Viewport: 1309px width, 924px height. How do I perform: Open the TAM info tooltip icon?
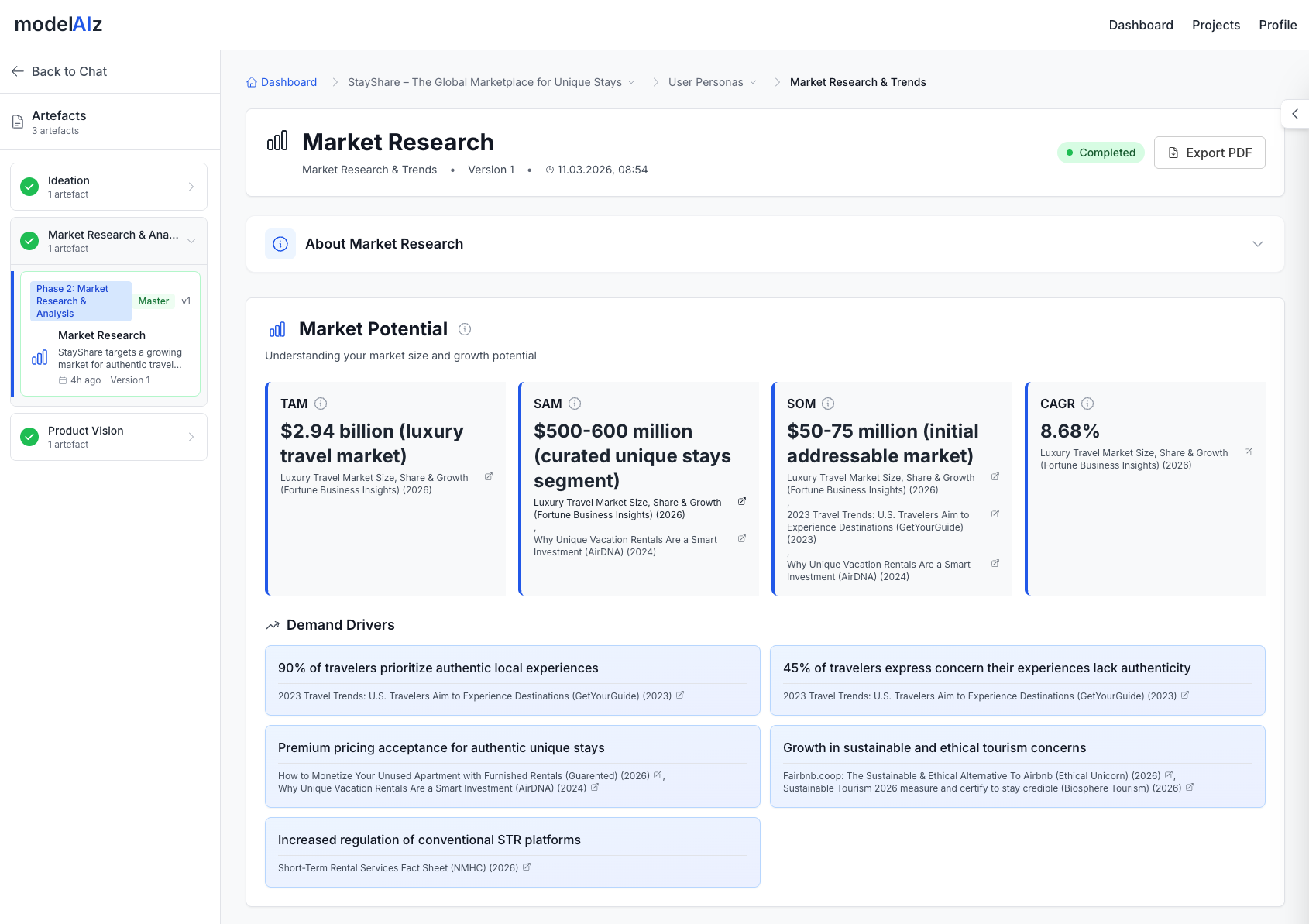322,403
